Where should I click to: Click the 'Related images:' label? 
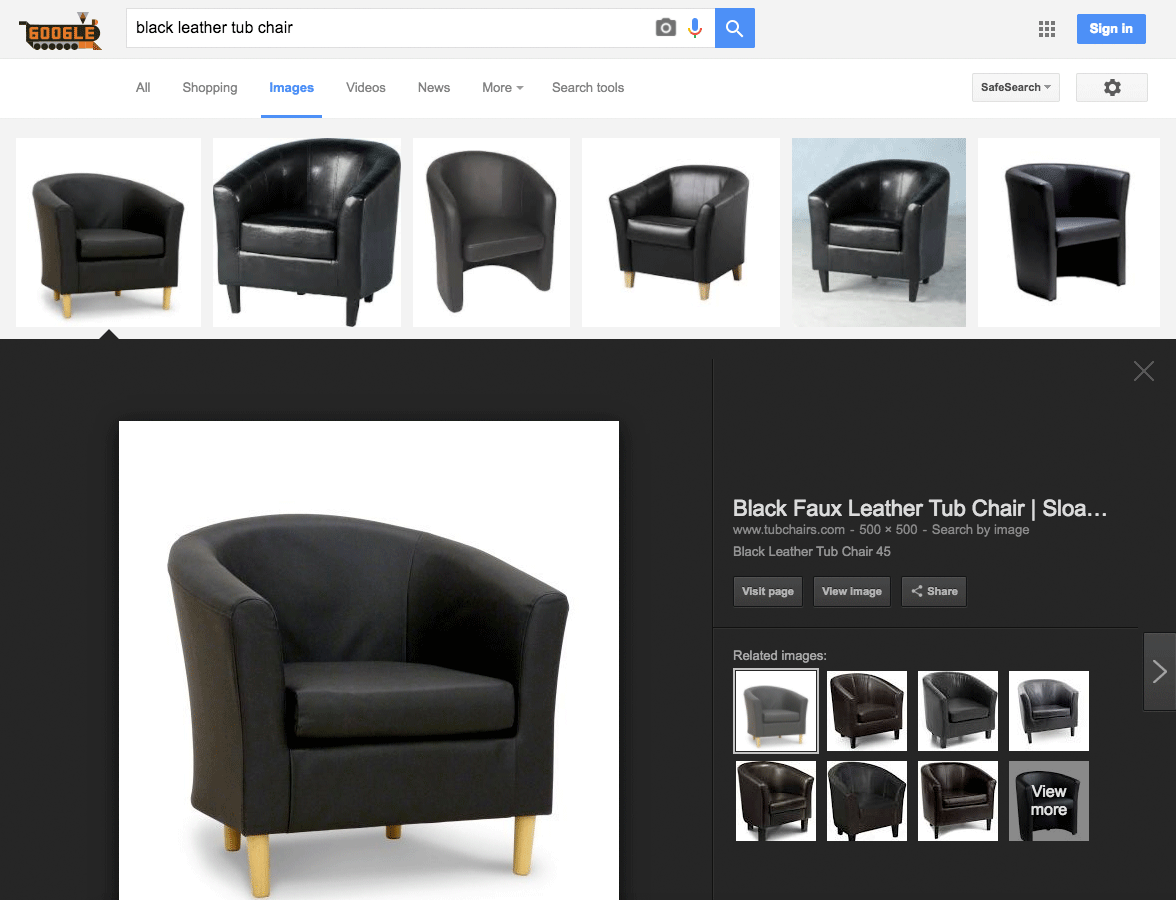[779, 656]
